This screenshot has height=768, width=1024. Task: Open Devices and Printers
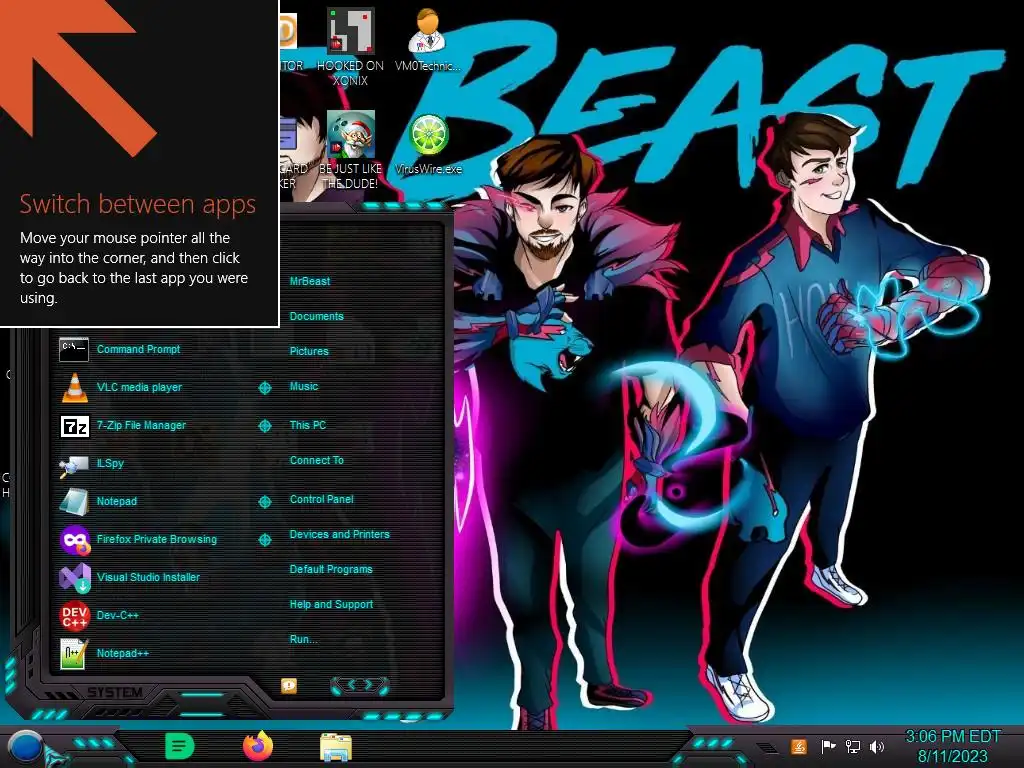[340, 534]
